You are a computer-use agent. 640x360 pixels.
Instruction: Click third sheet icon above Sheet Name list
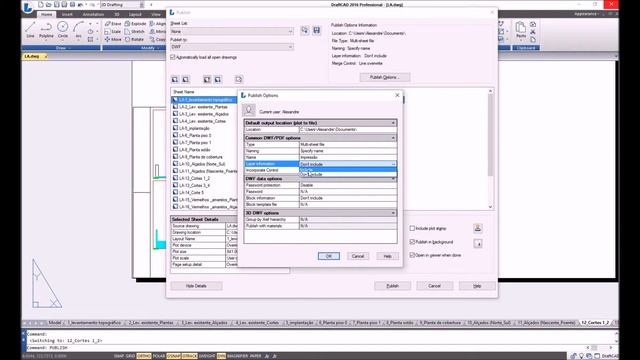pyautogui.click(x=207, y=79)
